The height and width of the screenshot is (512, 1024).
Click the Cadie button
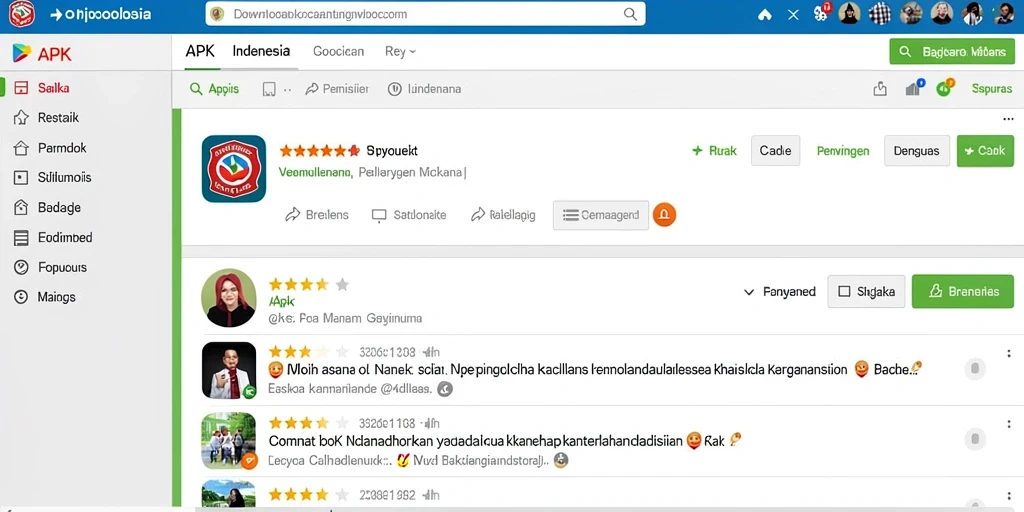(775, 151)
